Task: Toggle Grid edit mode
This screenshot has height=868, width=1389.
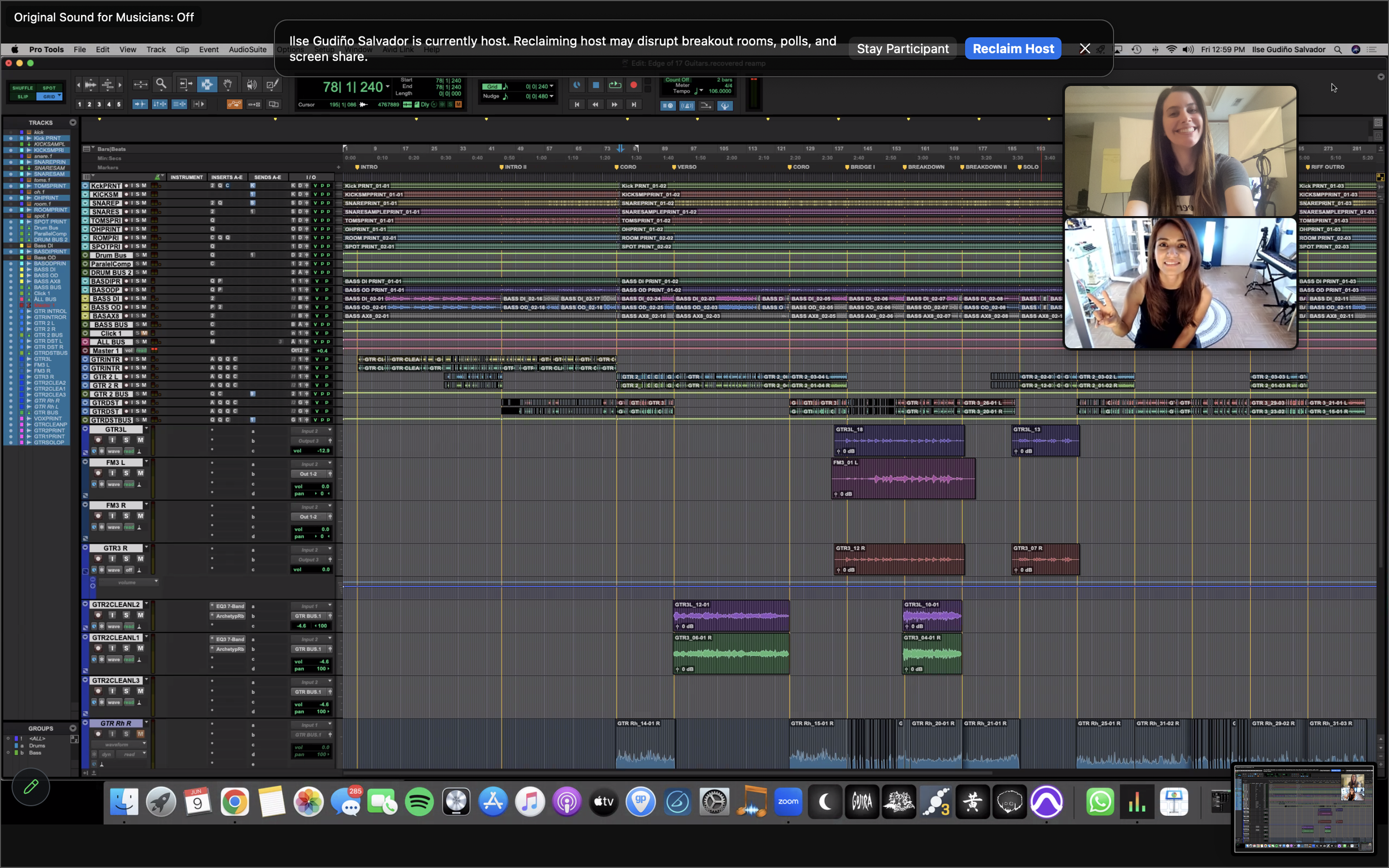Action: (49, 97)
